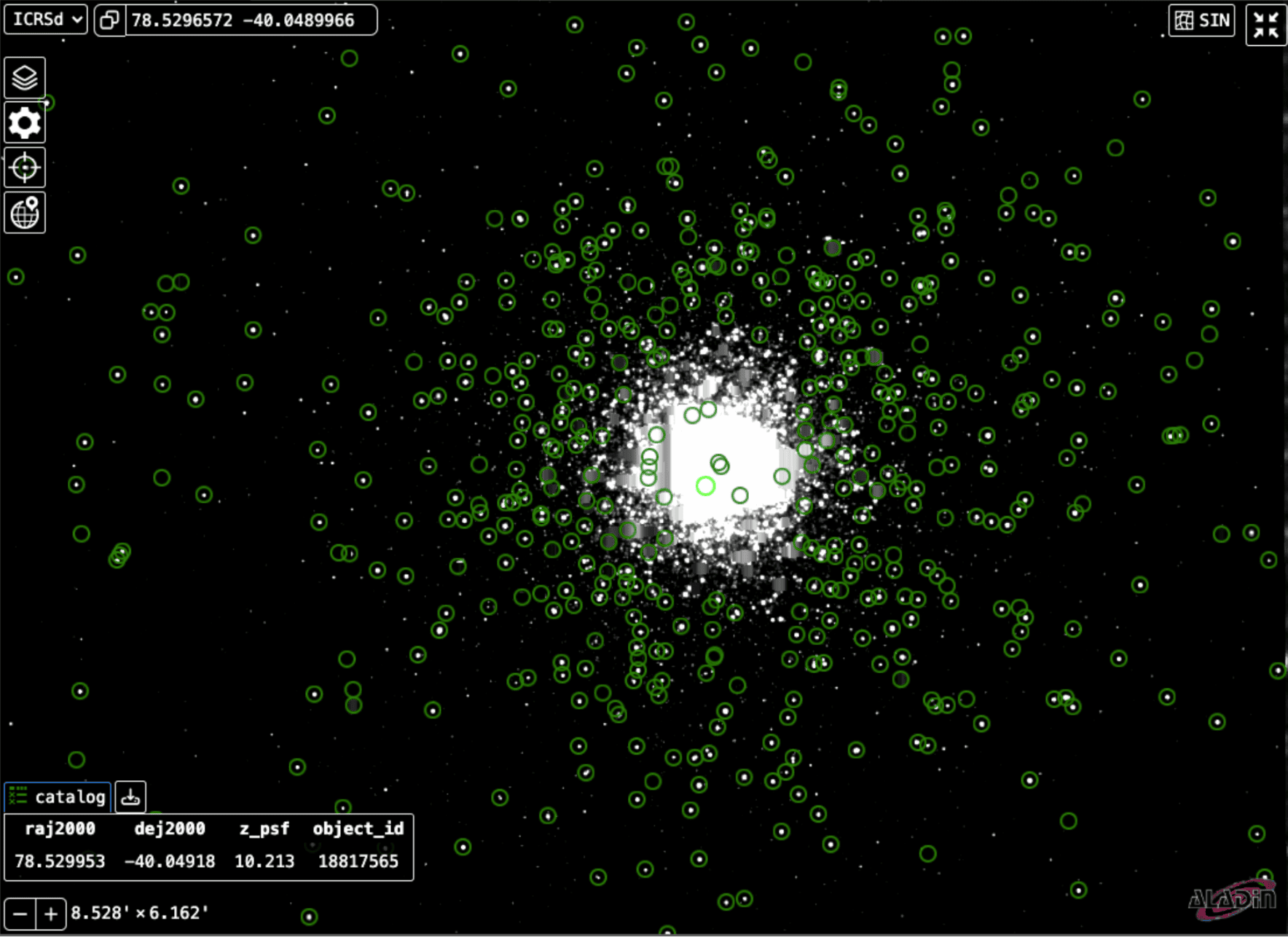The image size is (1288, 937).
Task: Zoom in with the plus button
Action: (x=50, y=914)
